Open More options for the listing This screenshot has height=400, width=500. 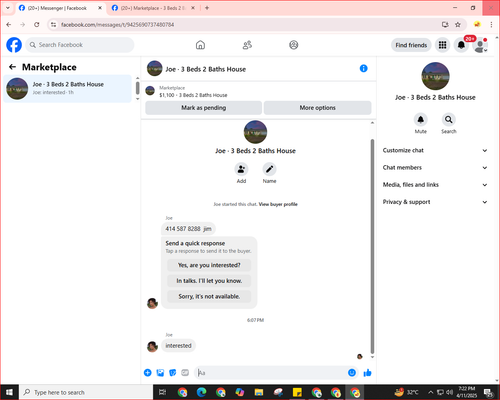pos(317,108)
